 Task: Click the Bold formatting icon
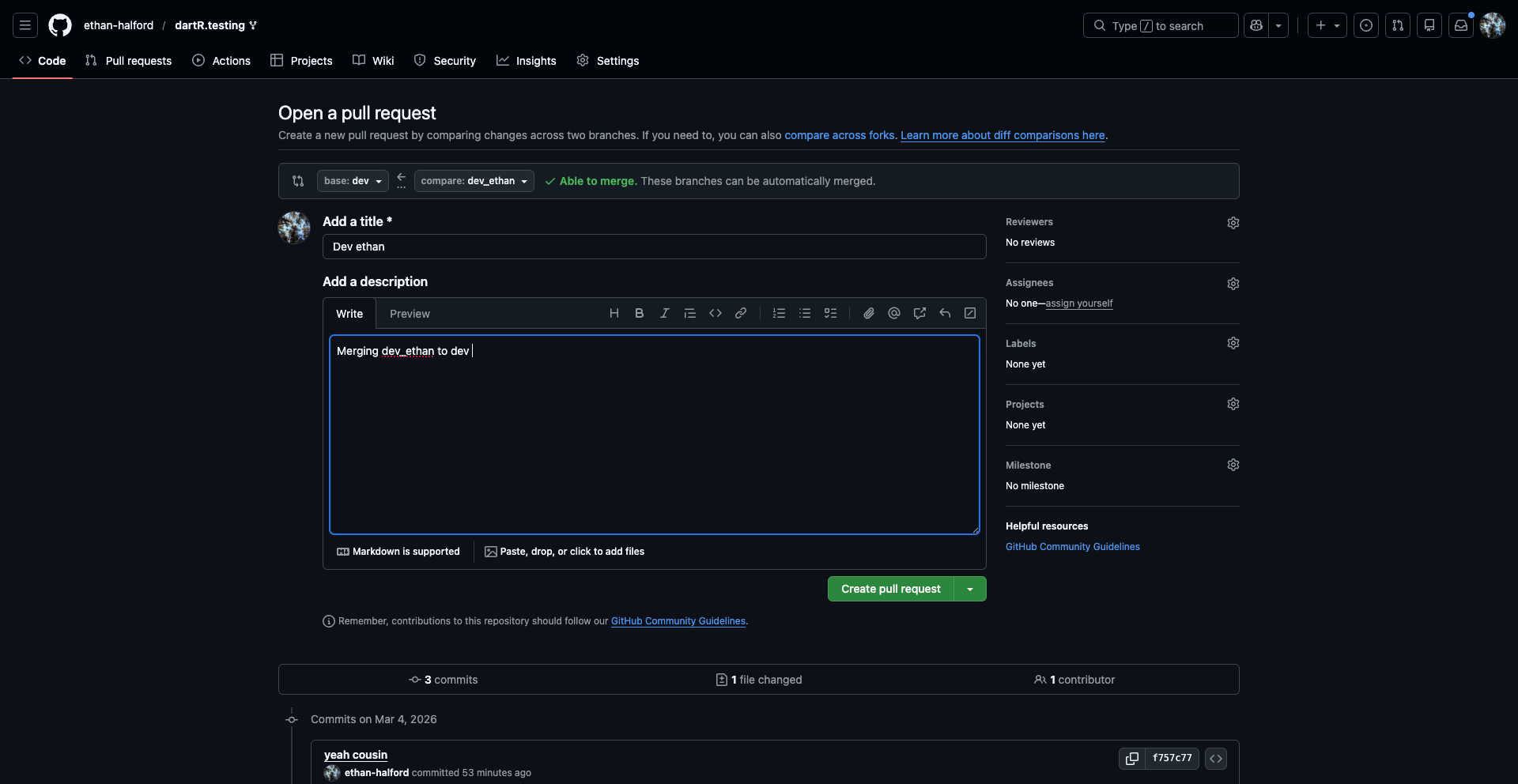coord(639,314)
